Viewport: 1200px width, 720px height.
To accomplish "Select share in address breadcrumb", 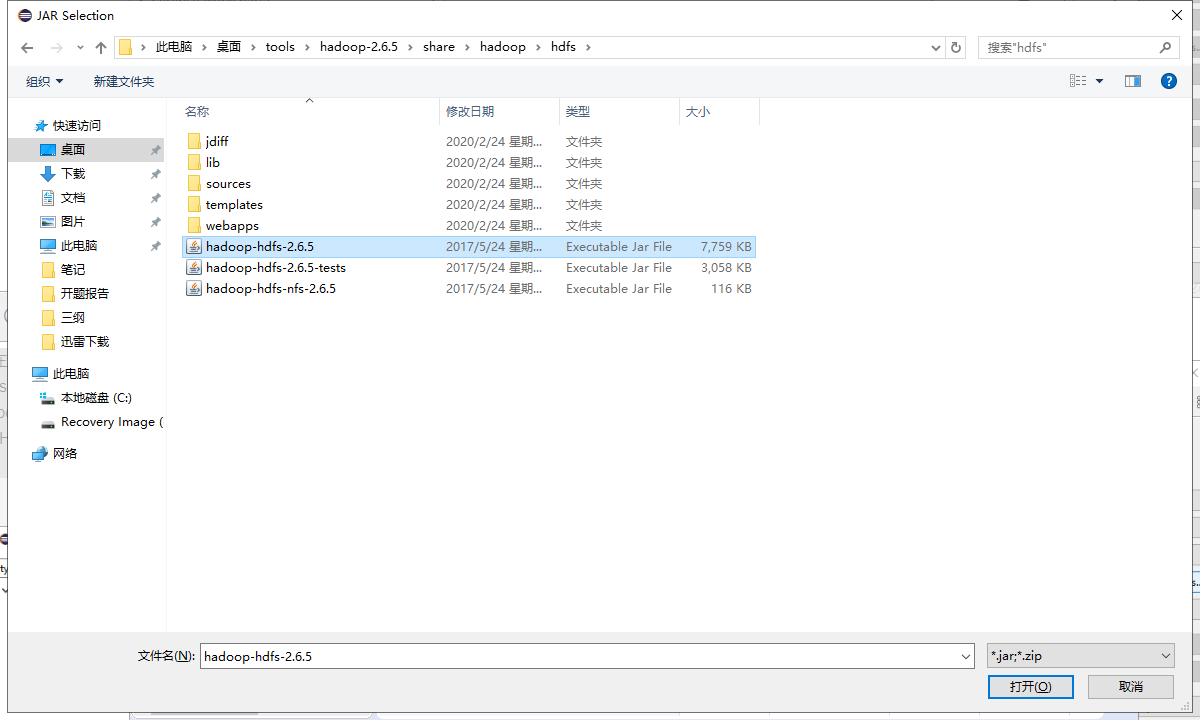I will click(439, 47).
